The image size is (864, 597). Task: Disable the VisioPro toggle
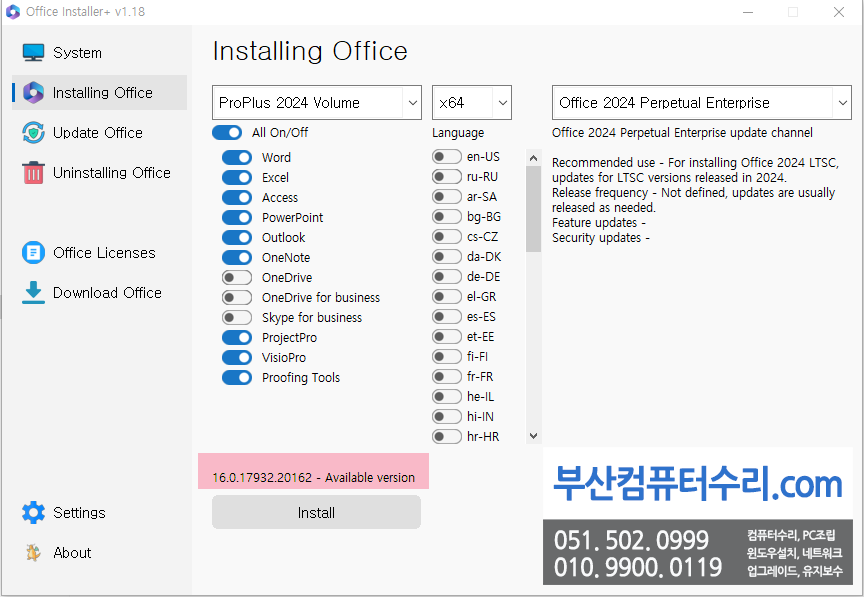coord(237,357)
